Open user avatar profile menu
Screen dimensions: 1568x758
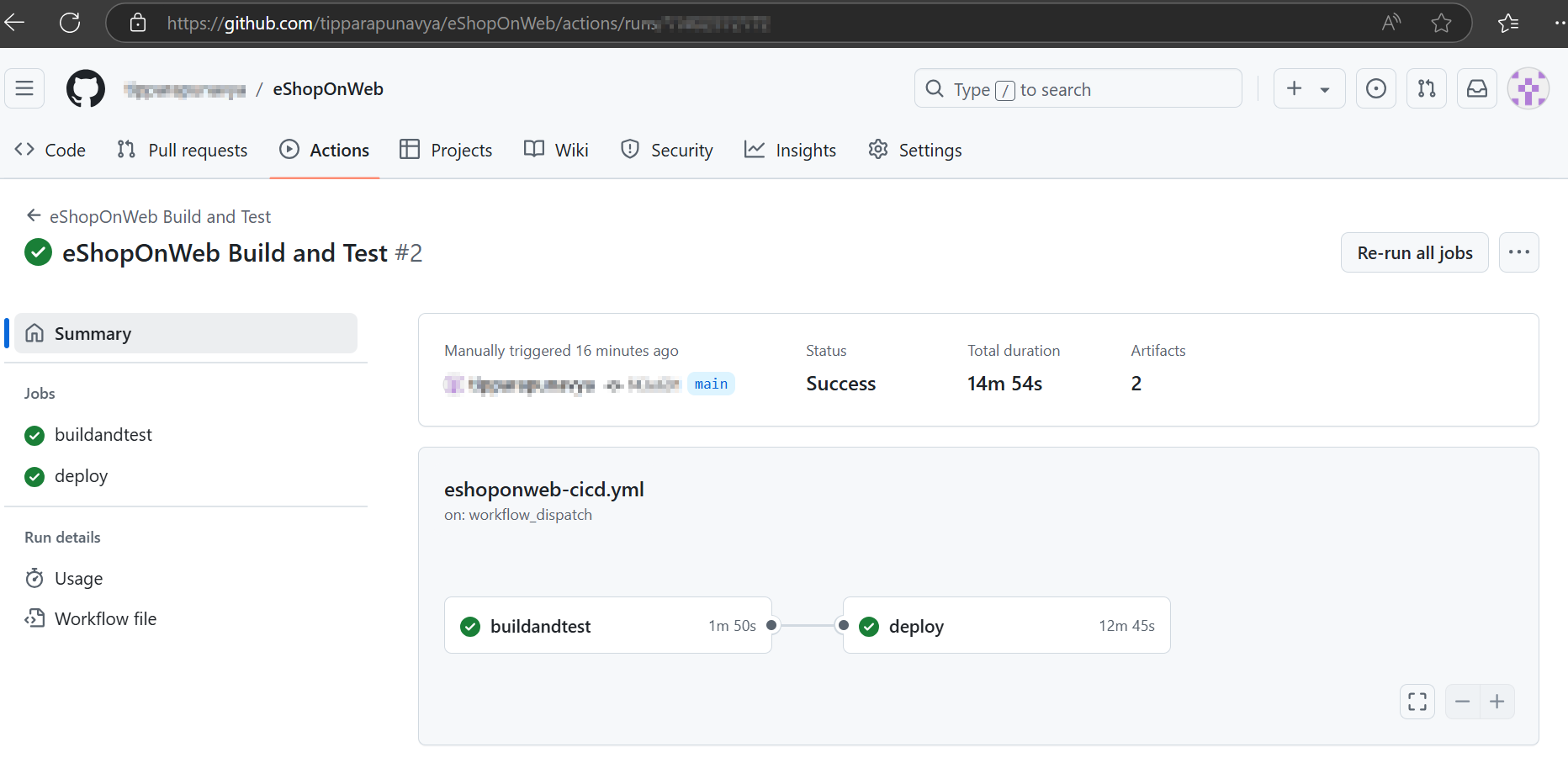pos(1528,88)
